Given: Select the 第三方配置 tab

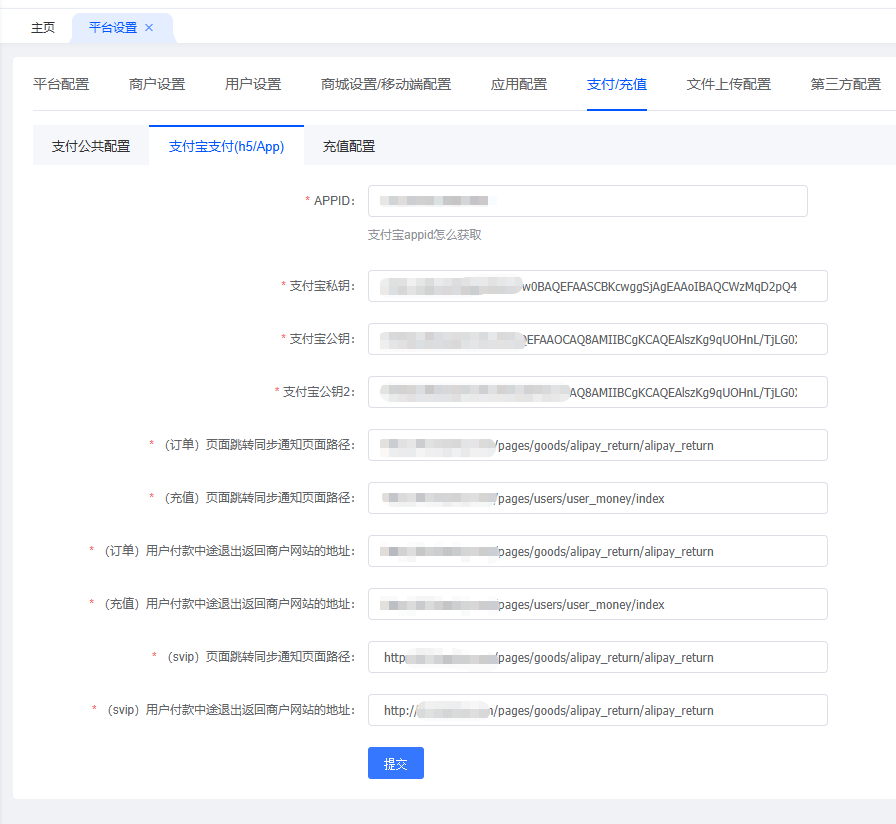Looking at the screenshot, I should point(846,84).
